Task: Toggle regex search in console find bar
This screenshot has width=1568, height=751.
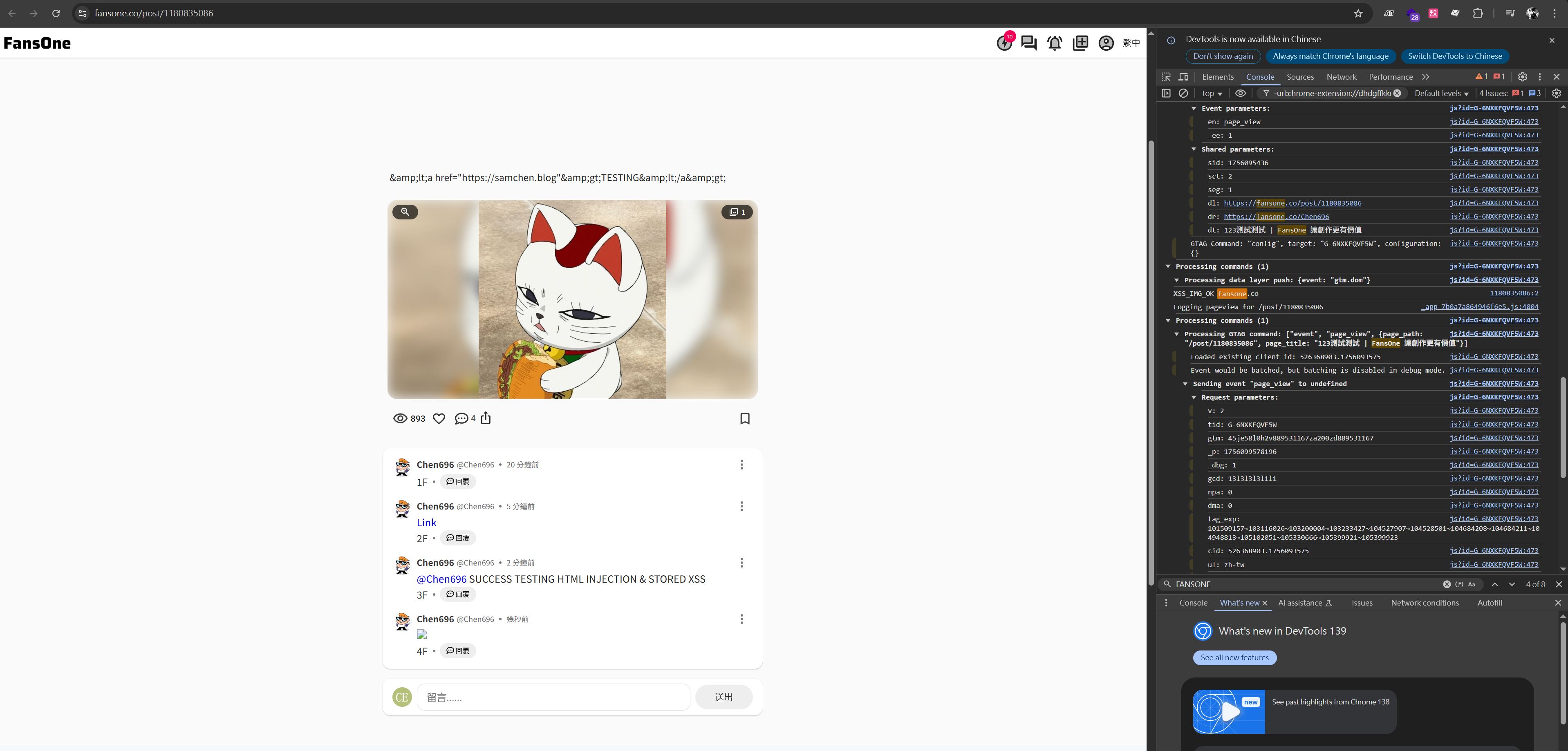Action: [1459, 584]
